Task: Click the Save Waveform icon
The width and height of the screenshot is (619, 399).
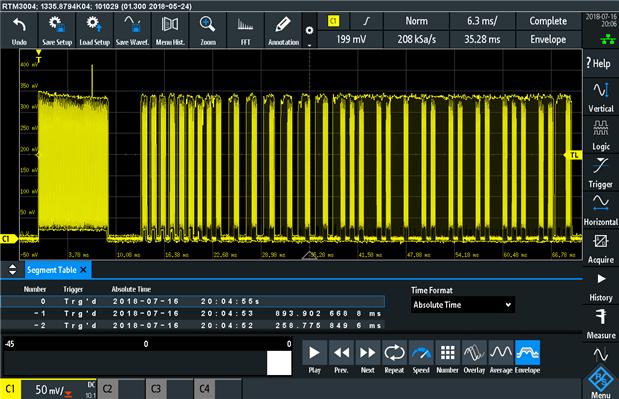Action: pyautogui.click(x=132, y=31)
